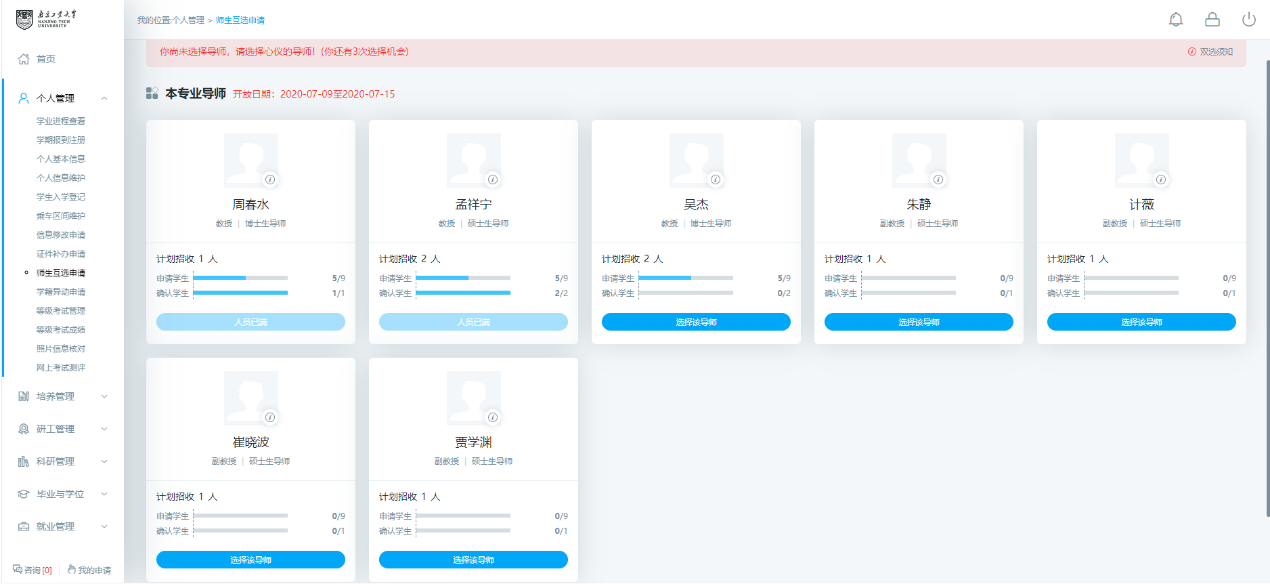Open info icon on 吴杰's avatar
This screenshot has height=584, width=1270.
715,179
